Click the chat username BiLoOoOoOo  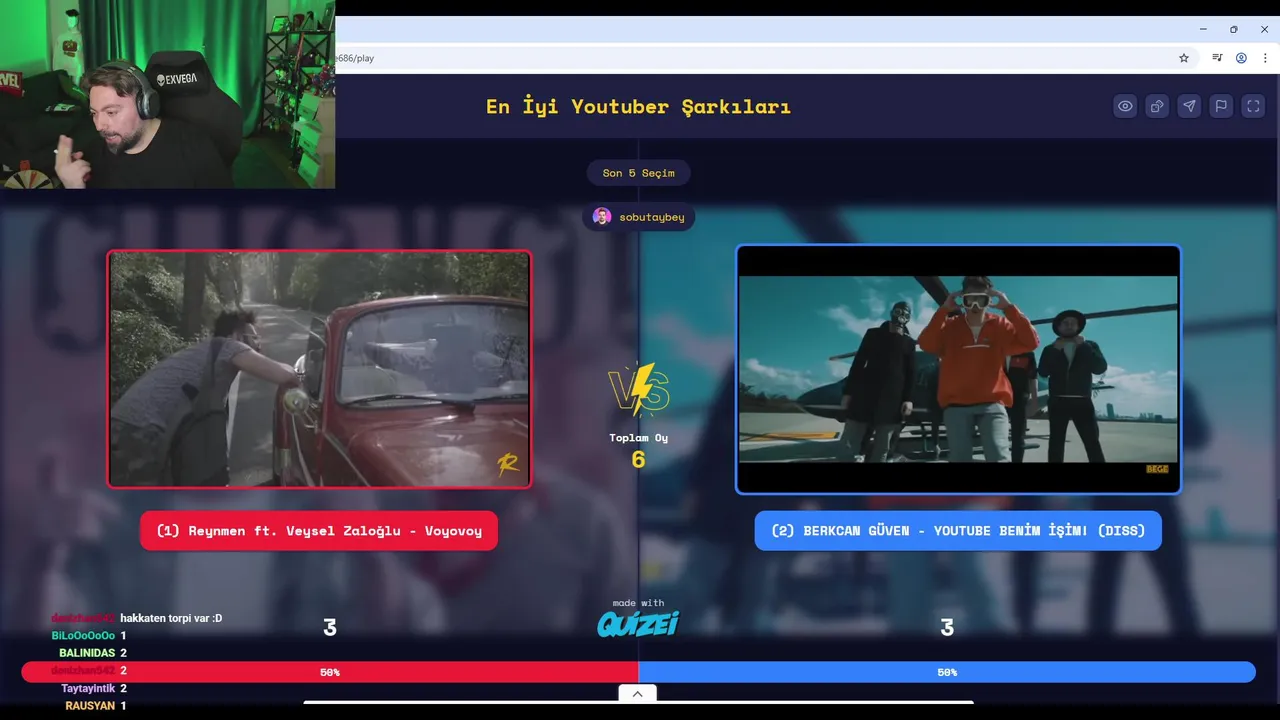(x=83, y=636)
